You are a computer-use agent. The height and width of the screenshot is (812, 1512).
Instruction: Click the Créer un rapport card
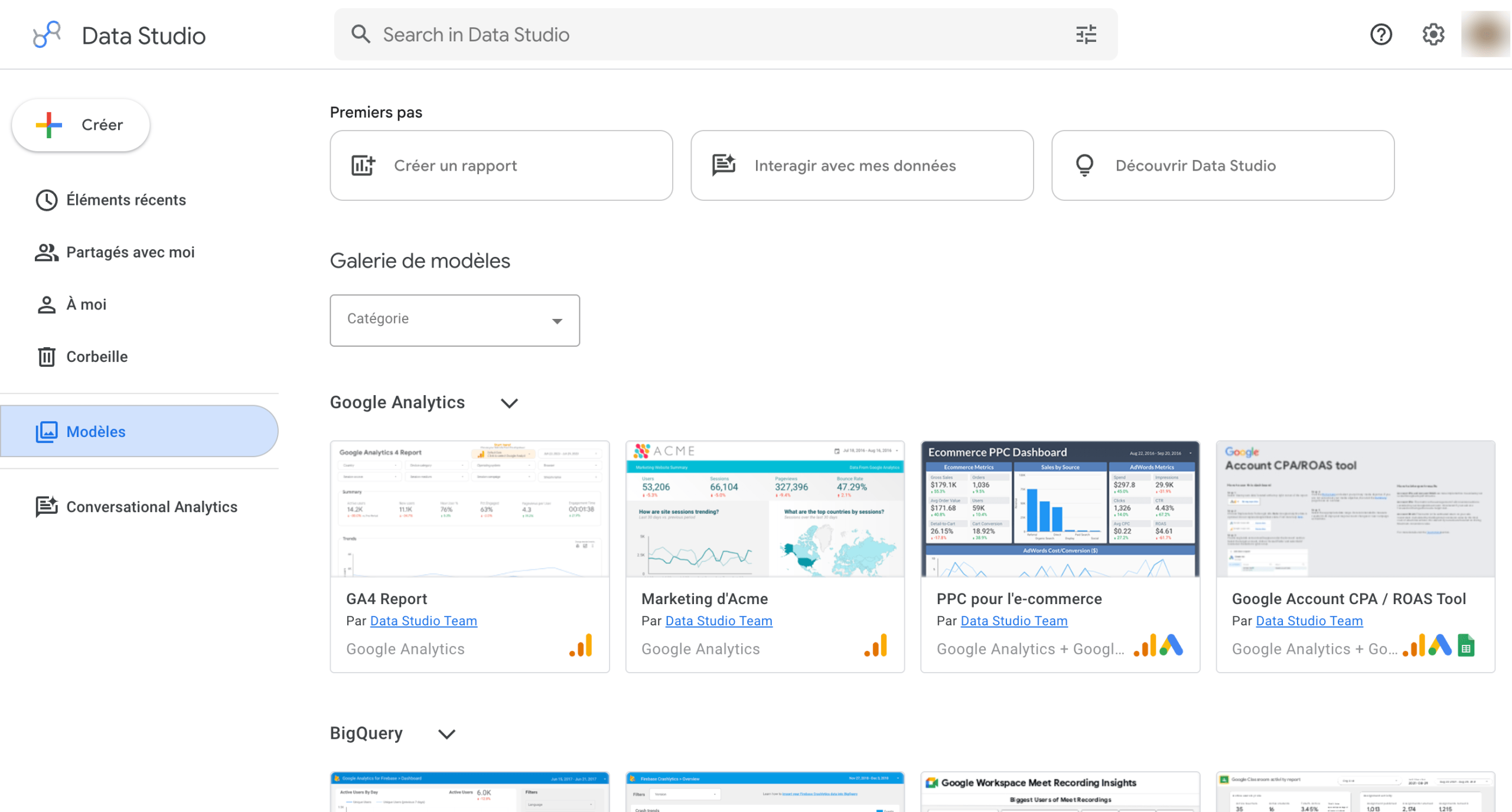point(501,165)
